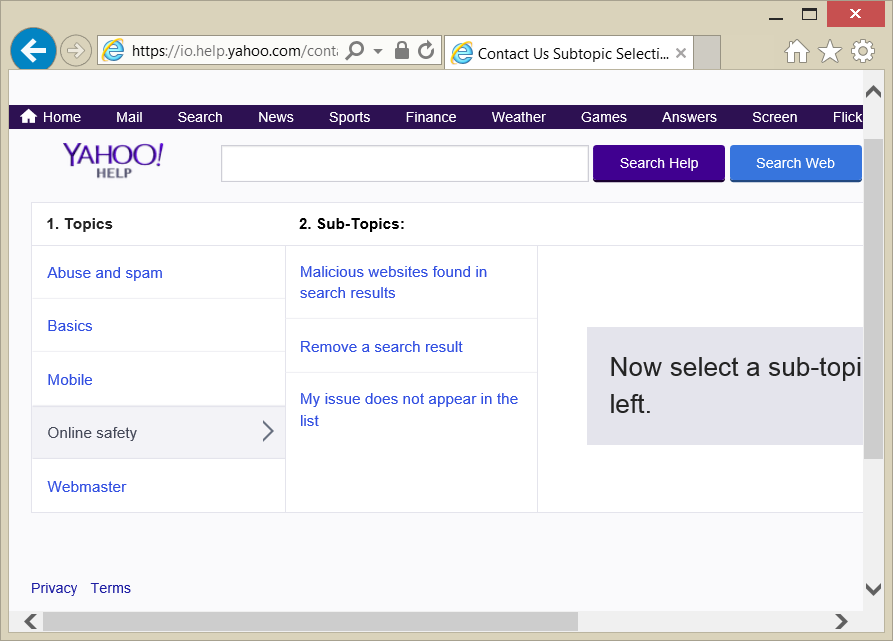Screen dimensions: 893x641
Task: Click the Internet Explorer page icon in address bar
Action: (113, 51)
